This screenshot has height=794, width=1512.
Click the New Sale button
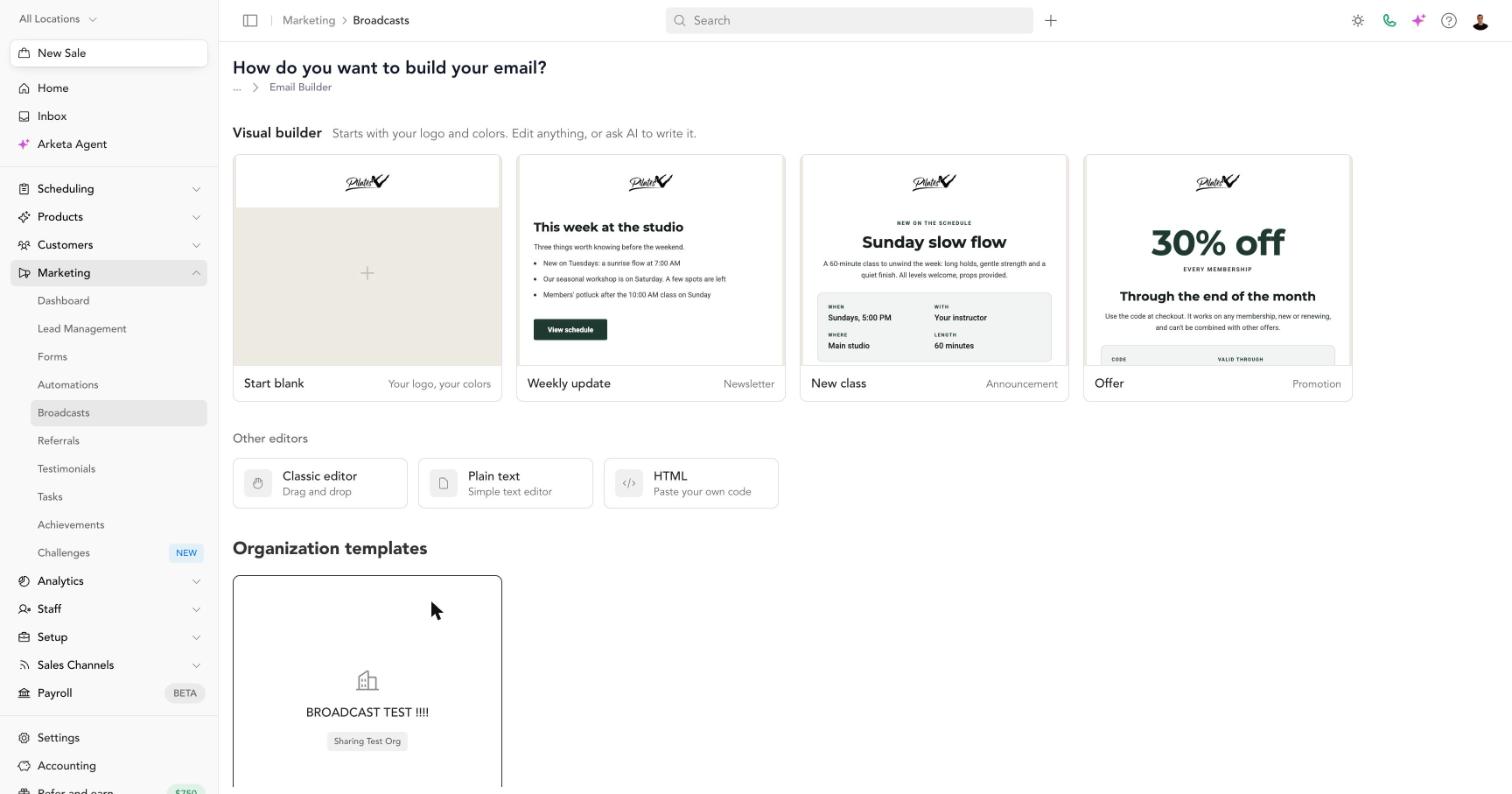pyautogui.click(x=109, y=53)
